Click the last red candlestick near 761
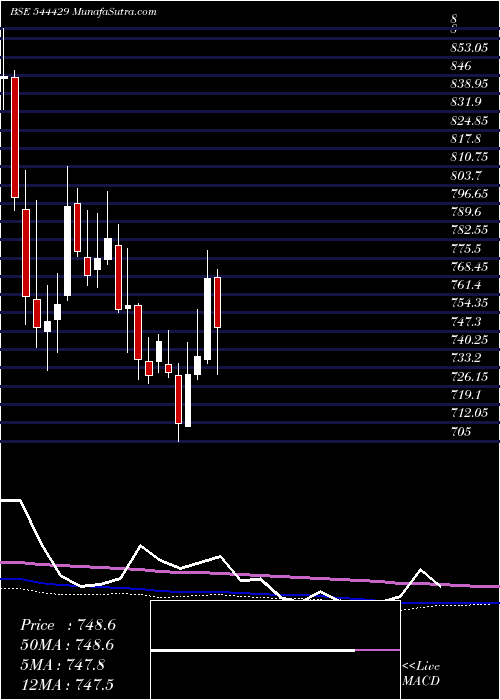The image size is (500, 700). (217, 303)
